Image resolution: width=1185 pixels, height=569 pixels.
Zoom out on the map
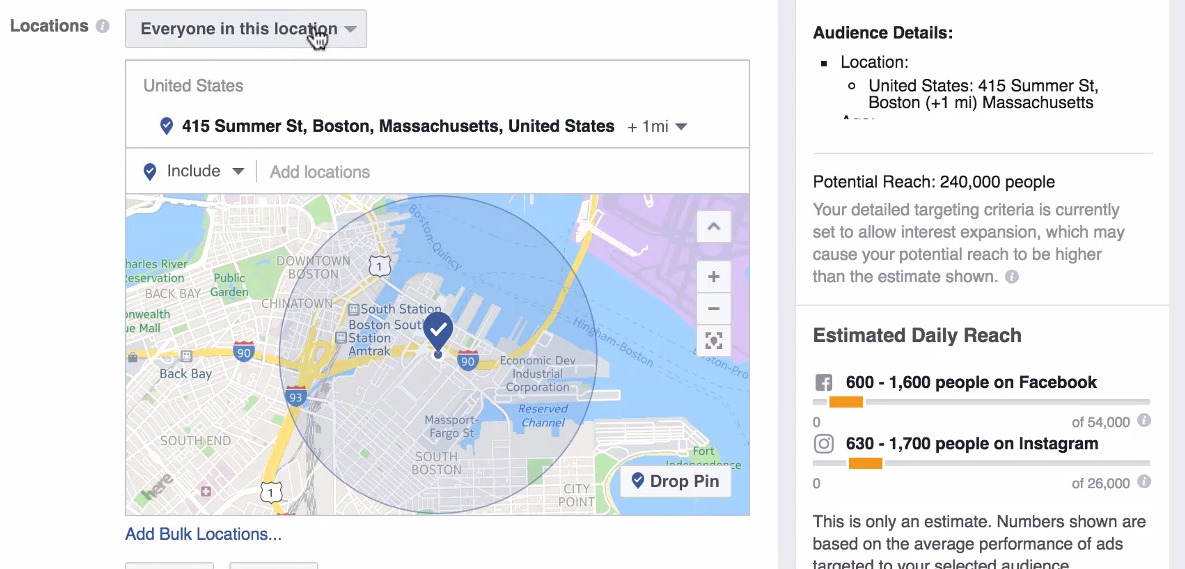pos(713,308)
